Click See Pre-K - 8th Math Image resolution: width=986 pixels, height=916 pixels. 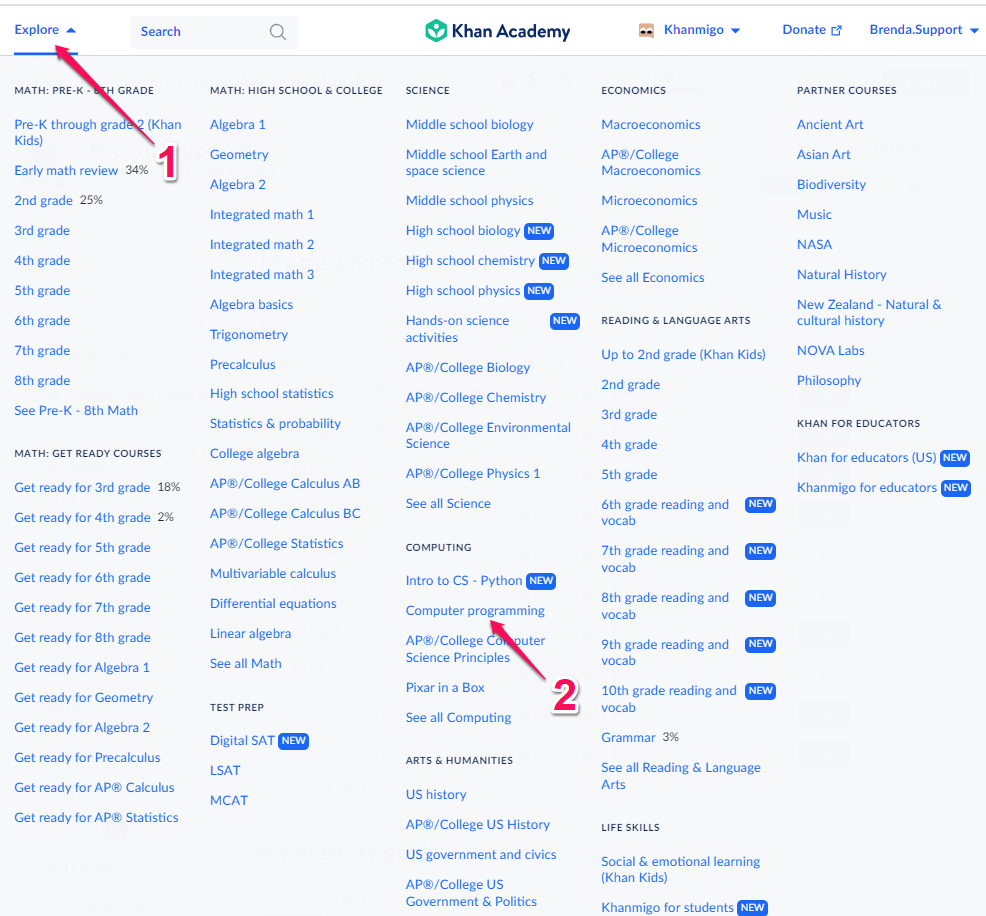(x=76, y=411)
